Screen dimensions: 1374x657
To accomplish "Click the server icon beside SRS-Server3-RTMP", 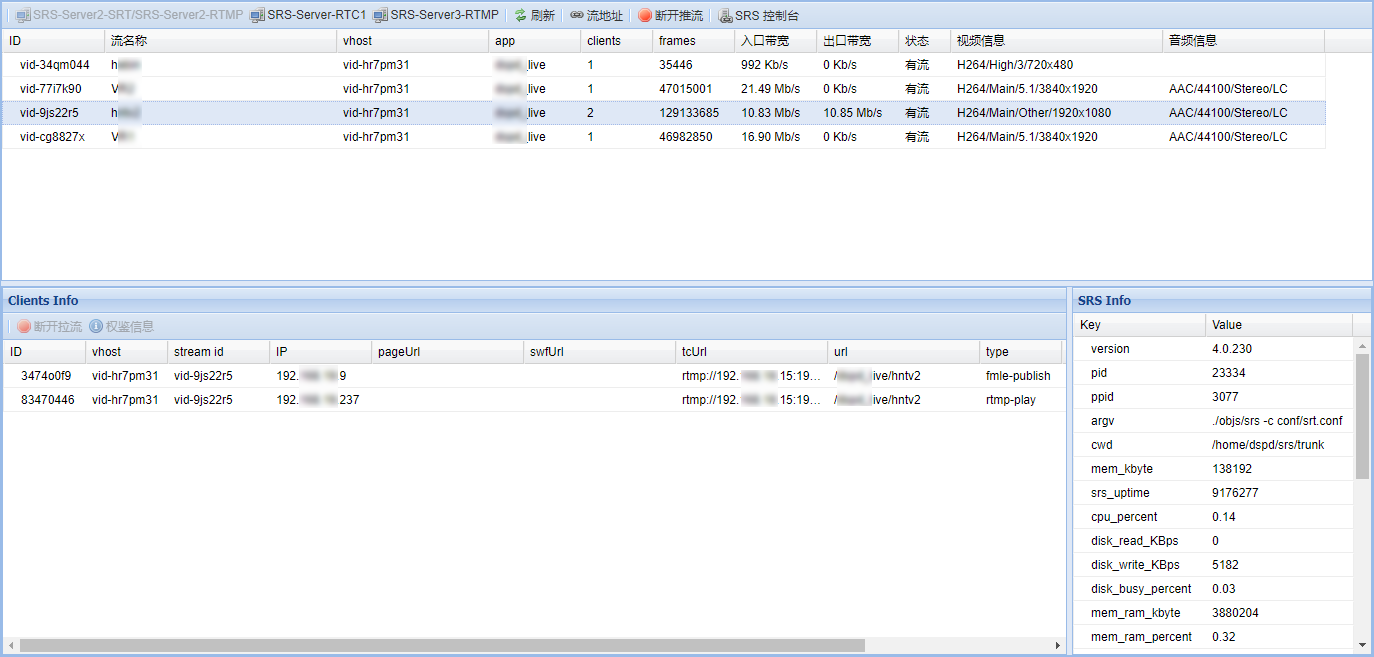I will pos(379,14).
